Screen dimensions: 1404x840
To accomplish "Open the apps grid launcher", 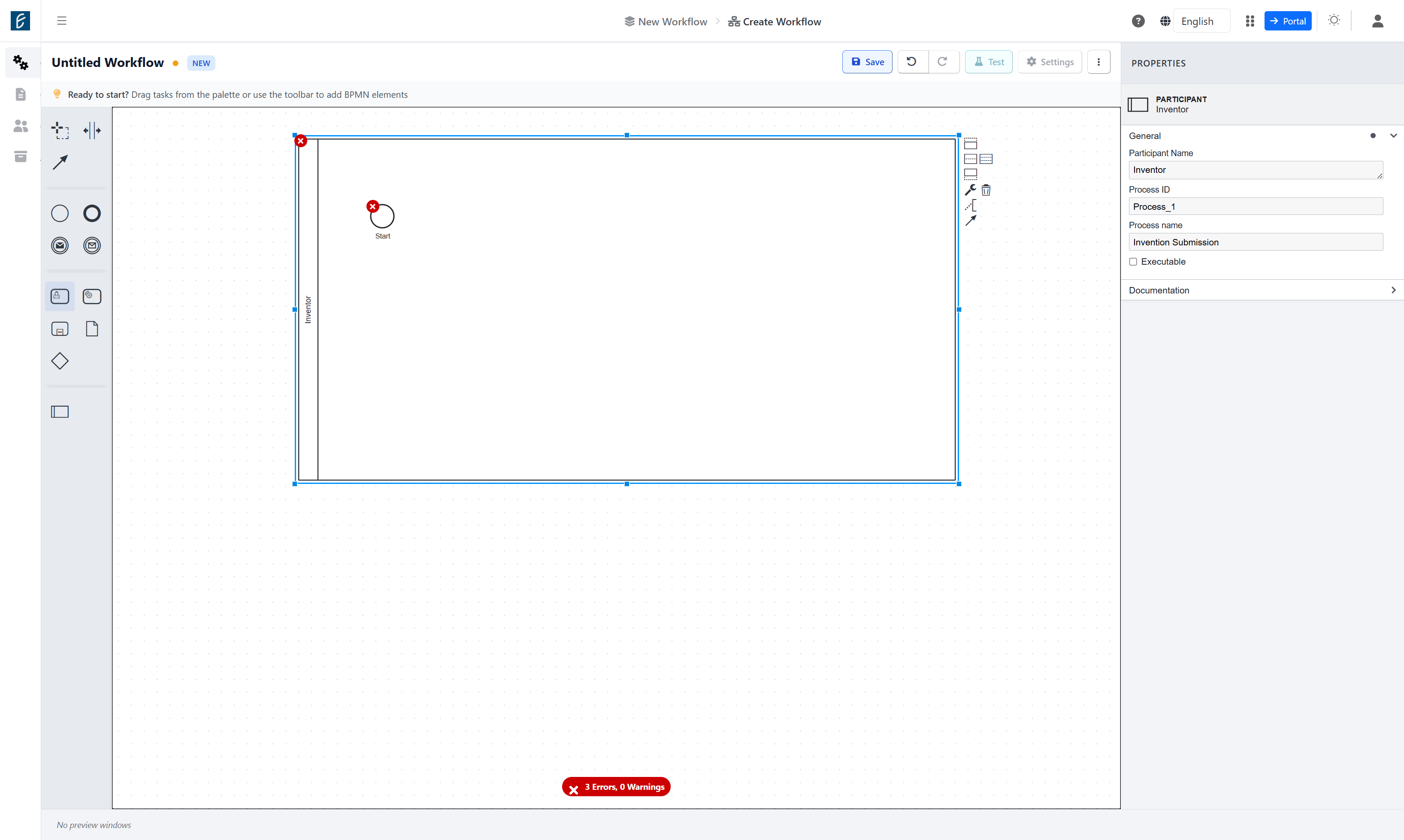I will click(x=1250, y=21).
